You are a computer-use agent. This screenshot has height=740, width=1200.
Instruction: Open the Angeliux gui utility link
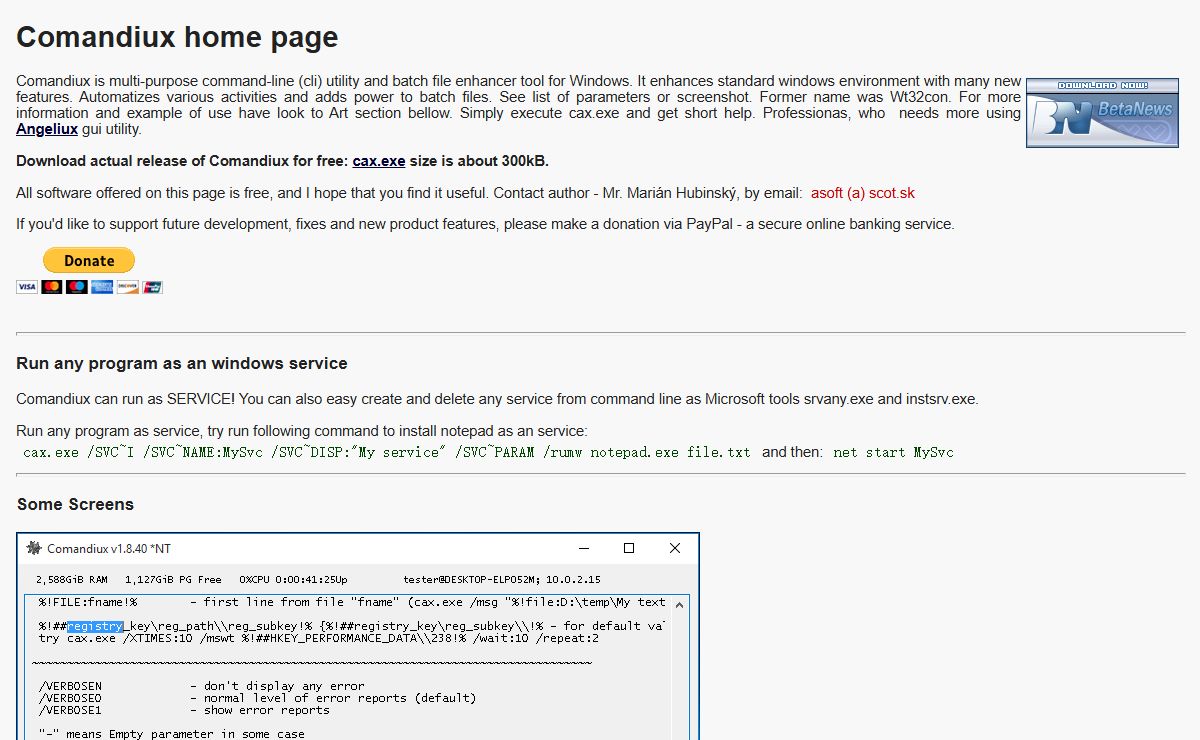click(47, 129)
